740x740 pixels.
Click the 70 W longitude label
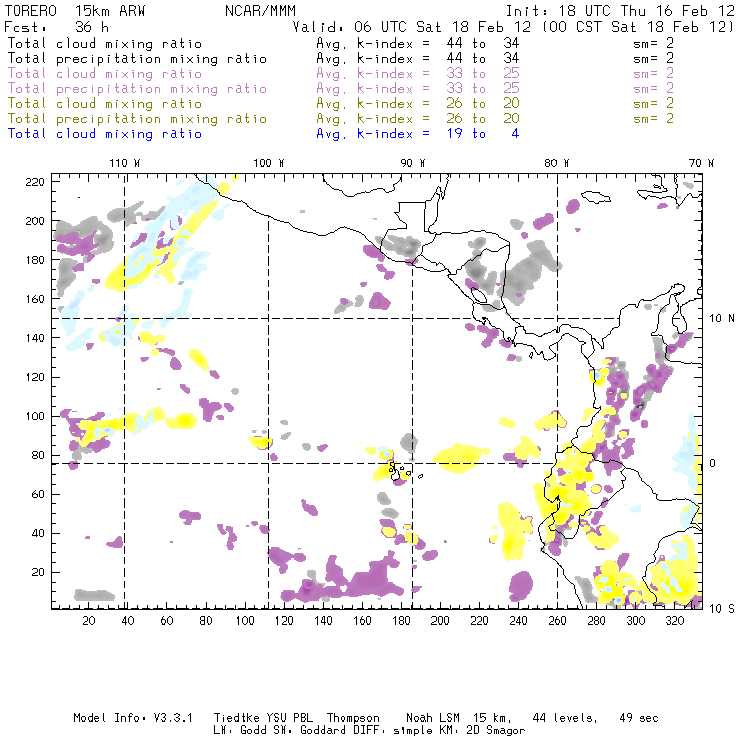[x=702, y=163]
